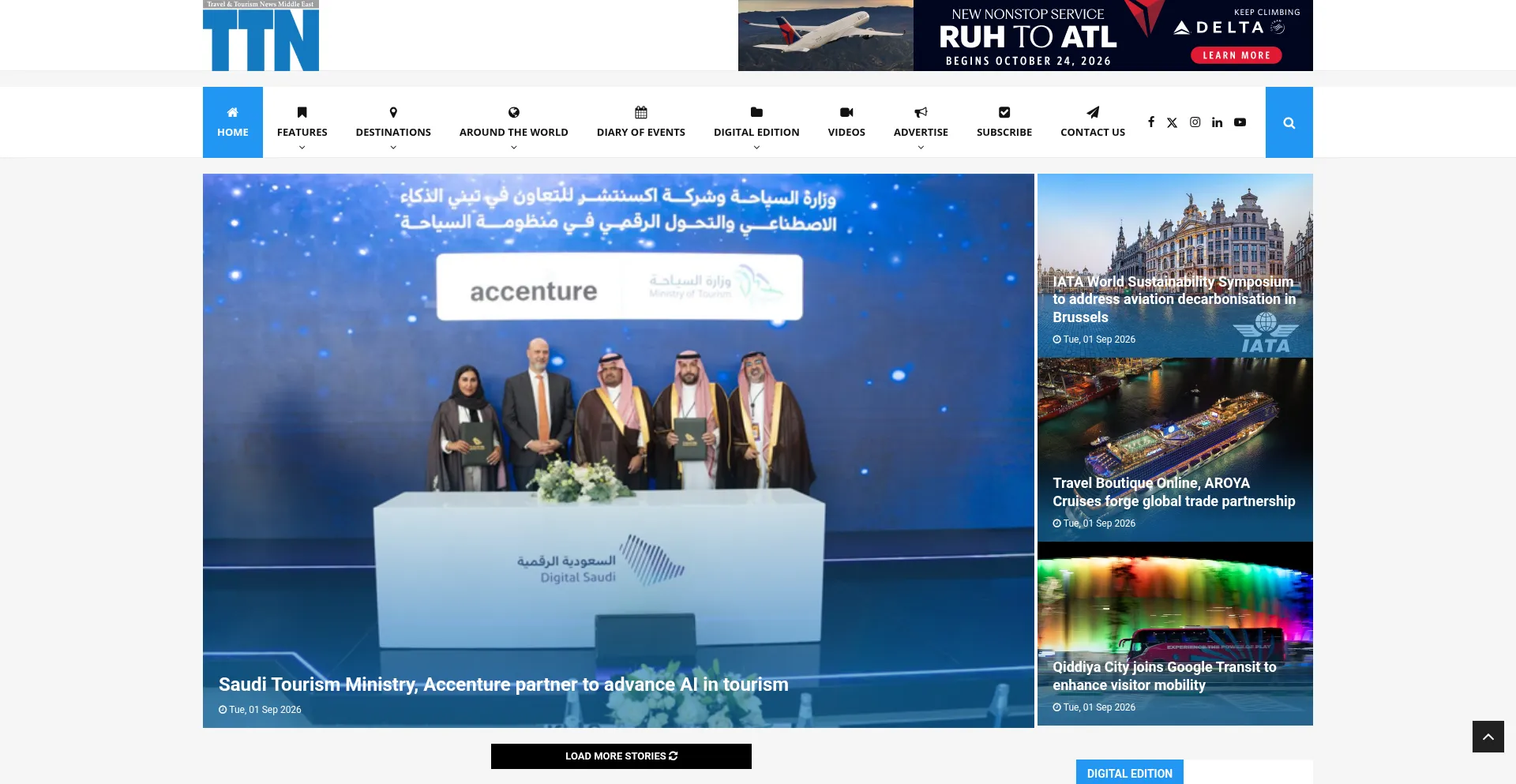Go to the Home tab
The image size is (1516, 784).
pos(233,122)
